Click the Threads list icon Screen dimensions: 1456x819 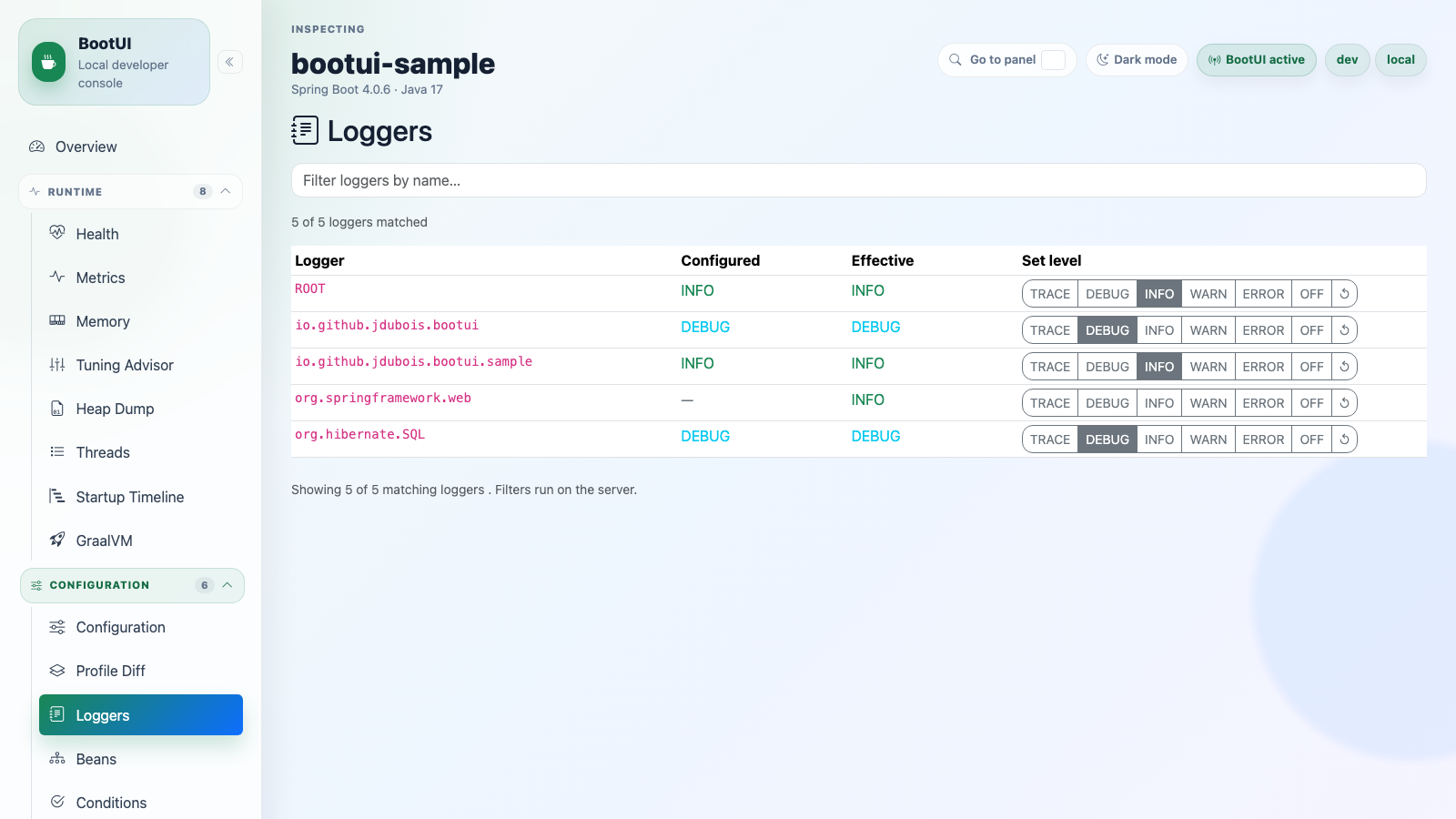[x=57, y=451]
